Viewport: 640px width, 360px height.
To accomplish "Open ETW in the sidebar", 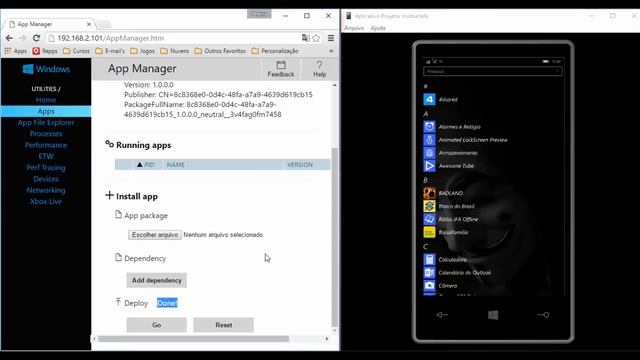I will click(x=46, y=156).
